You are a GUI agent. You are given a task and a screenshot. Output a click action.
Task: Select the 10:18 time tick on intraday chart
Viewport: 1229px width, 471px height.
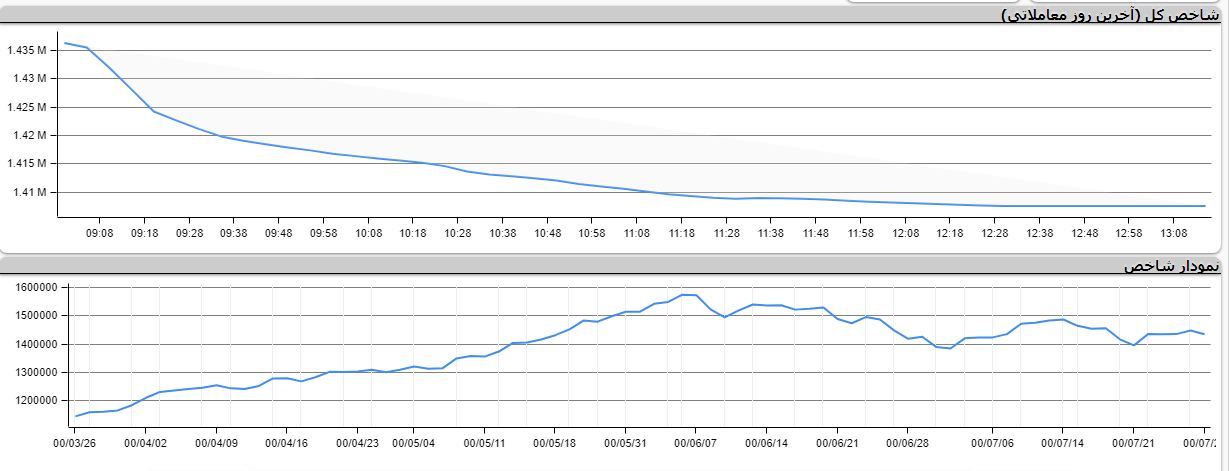tap(413, 233)
